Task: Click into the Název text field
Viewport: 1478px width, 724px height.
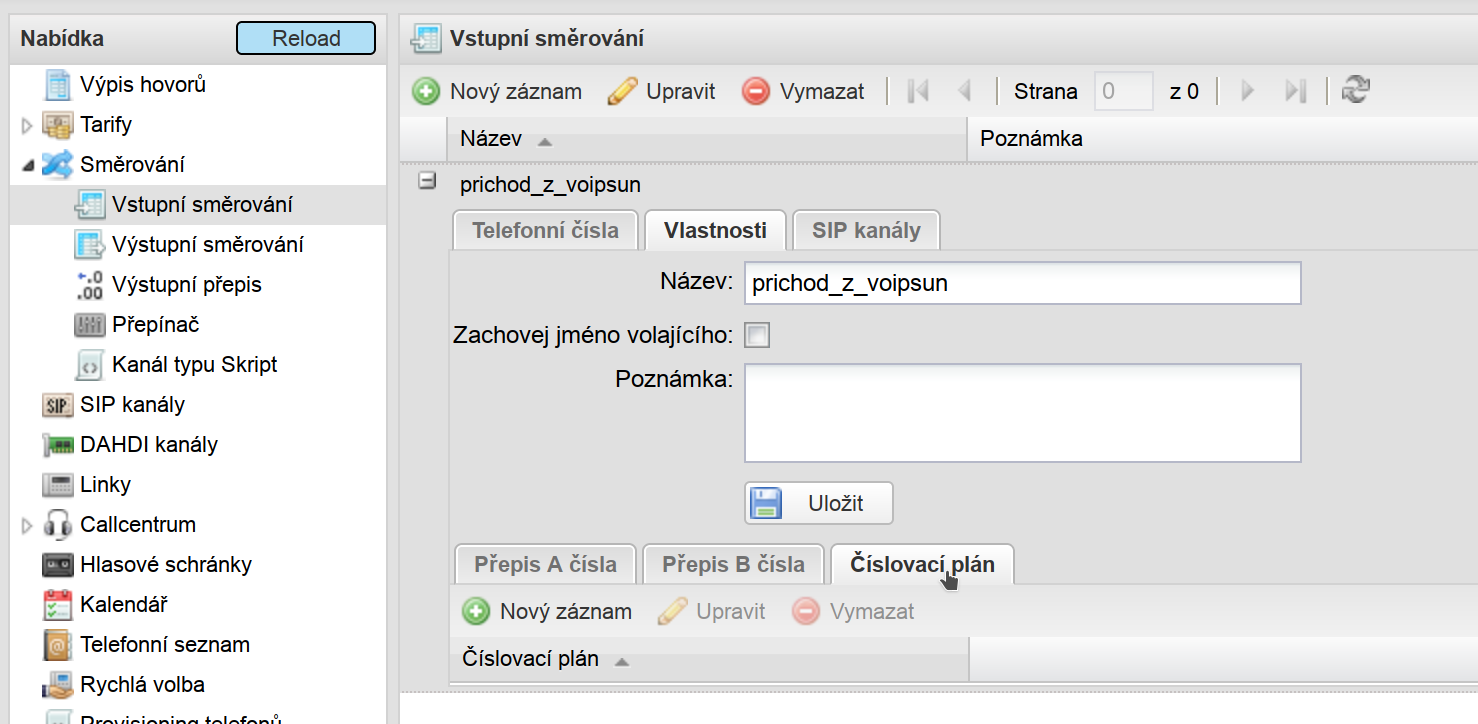Action: pyautogui.click(x=1022, y=283)
